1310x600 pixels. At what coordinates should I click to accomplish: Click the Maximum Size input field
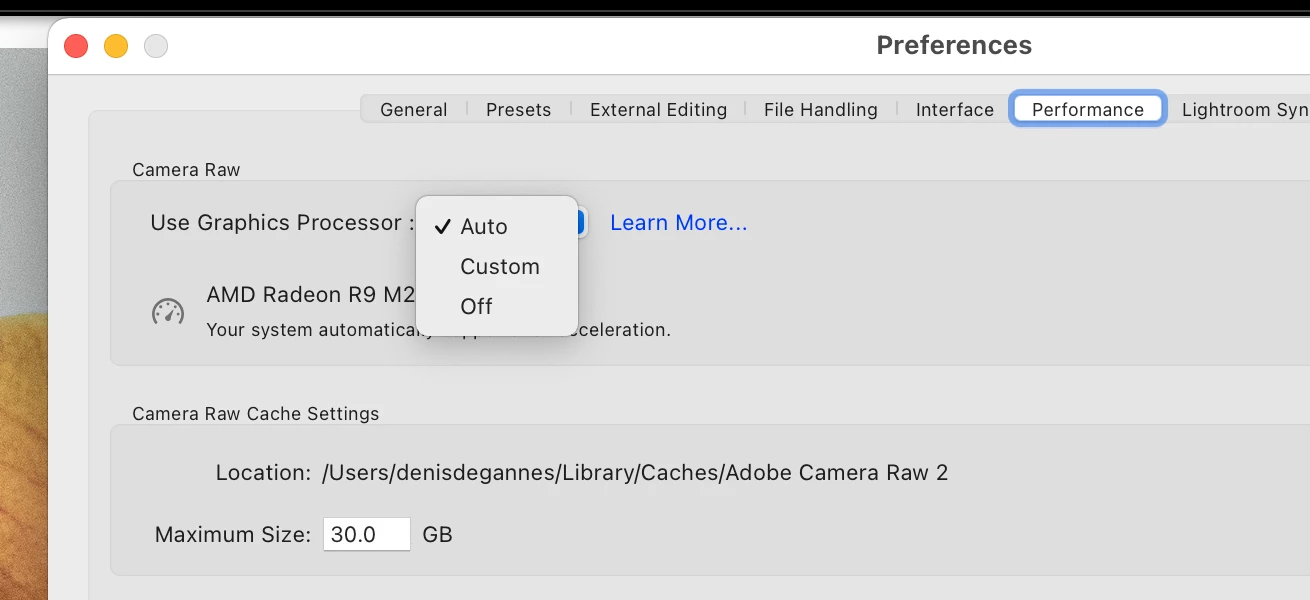coord(366,535)
